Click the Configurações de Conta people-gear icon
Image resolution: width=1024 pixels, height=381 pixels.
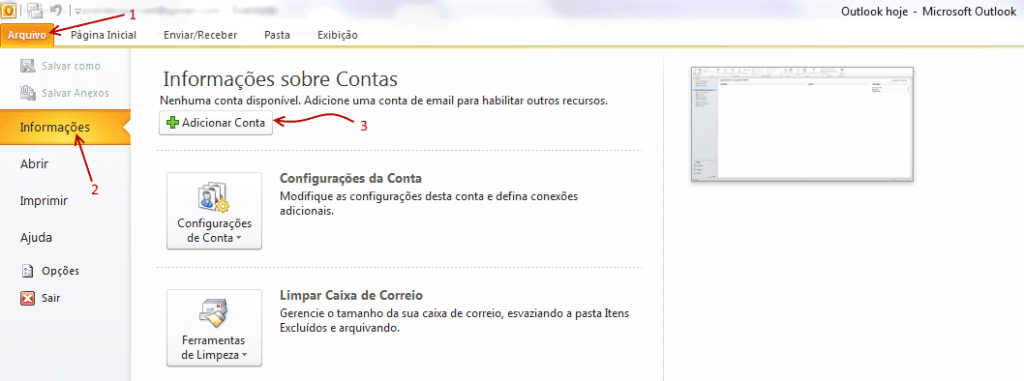click(x=214, y=197)
